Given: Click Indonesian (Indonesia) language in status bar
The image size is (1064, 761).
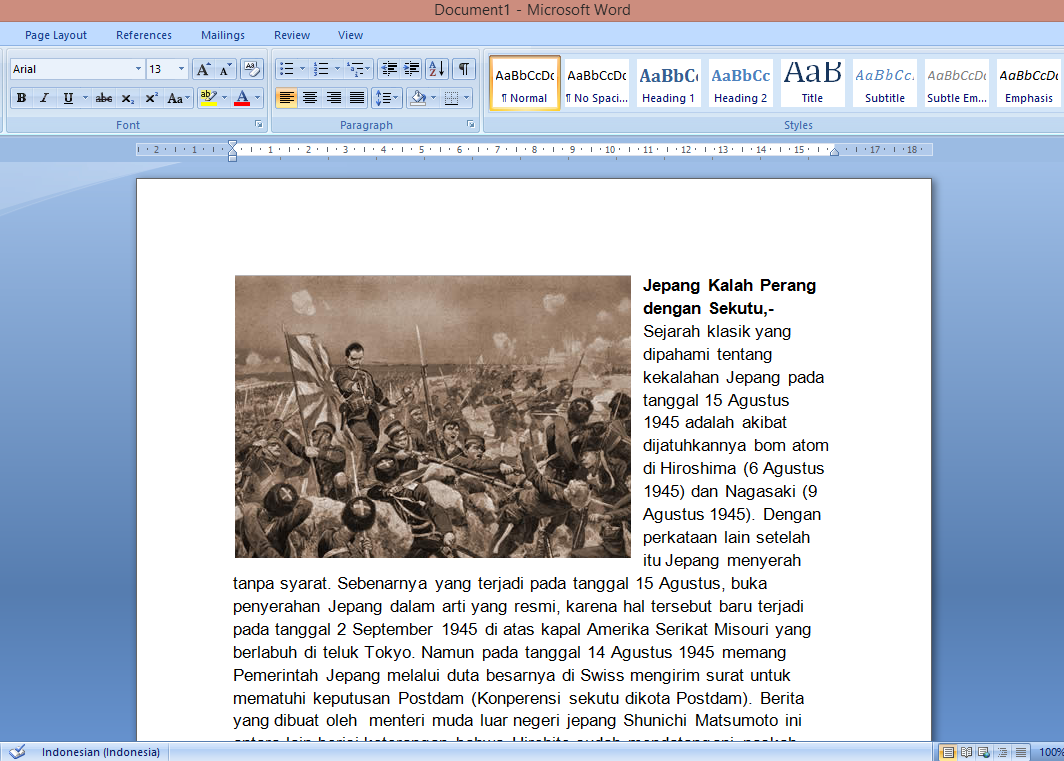Looking at the screenshot, I should click(100, 752).
